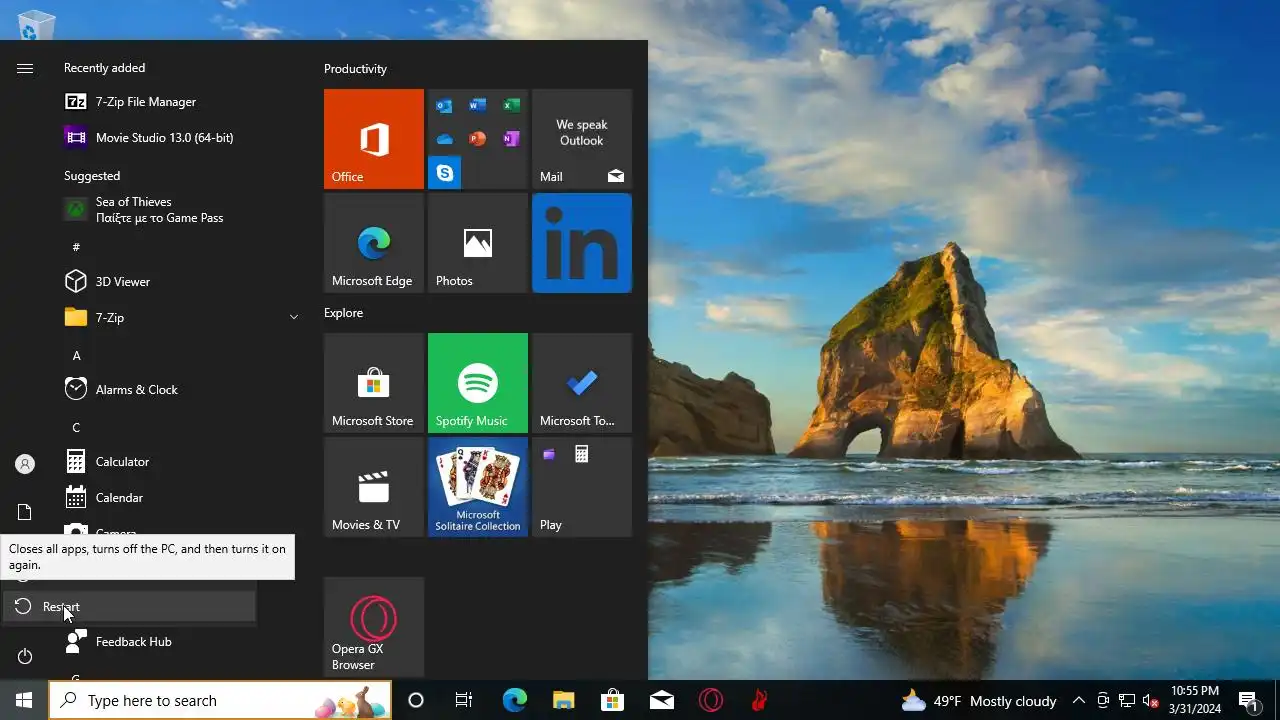Open the Microsoft To Do tile
Viewport: 1280px width, 720px height.
coord(582,383)
